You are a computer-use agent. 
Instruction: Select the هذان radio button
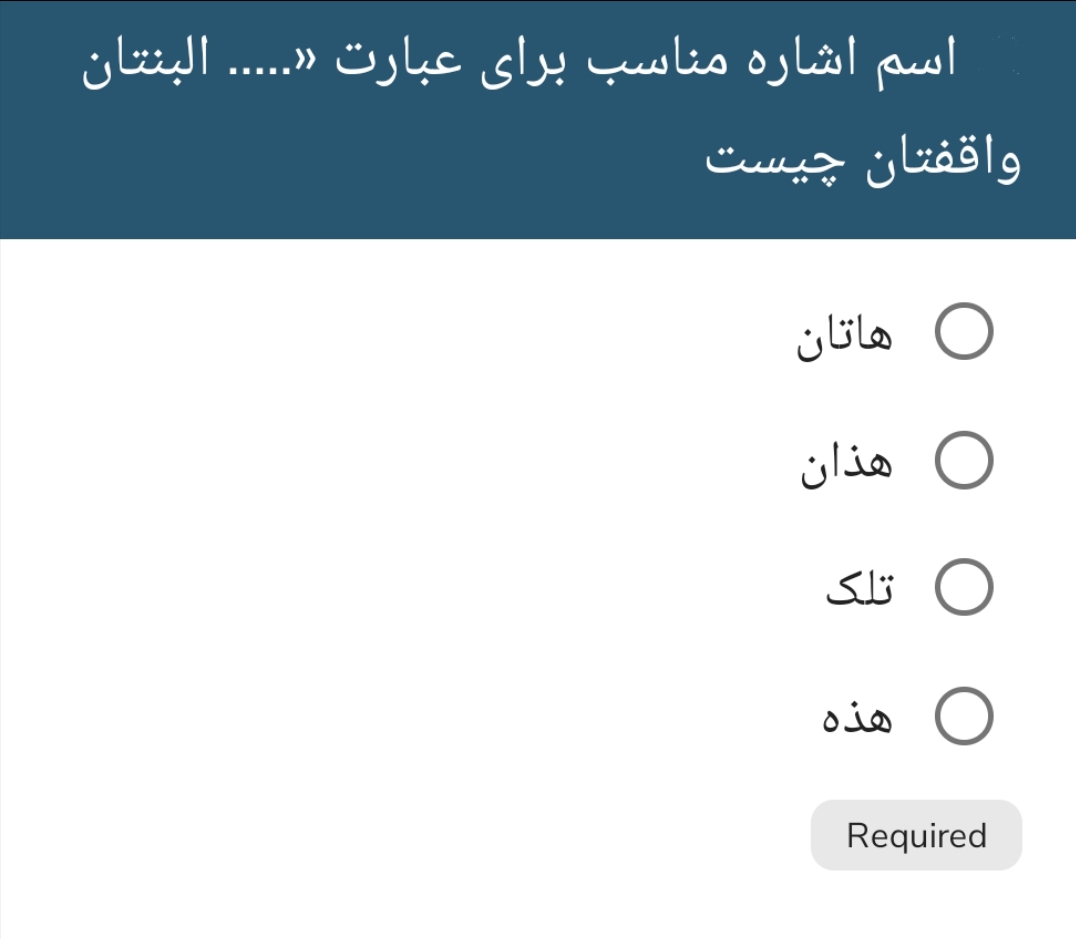(966, 460)
